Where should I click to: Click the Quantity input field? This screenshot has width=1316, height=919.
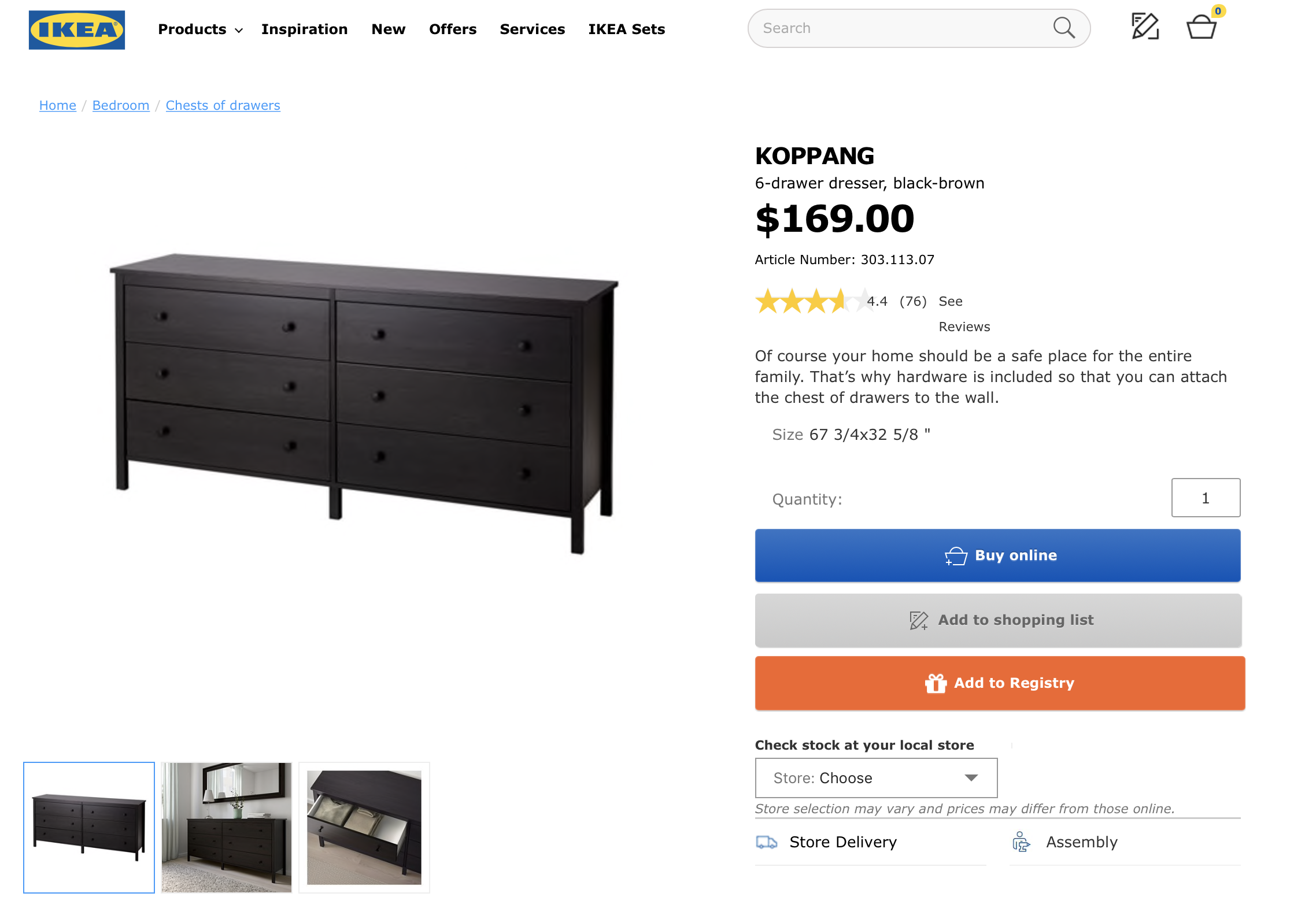(x=1206, y=498)
